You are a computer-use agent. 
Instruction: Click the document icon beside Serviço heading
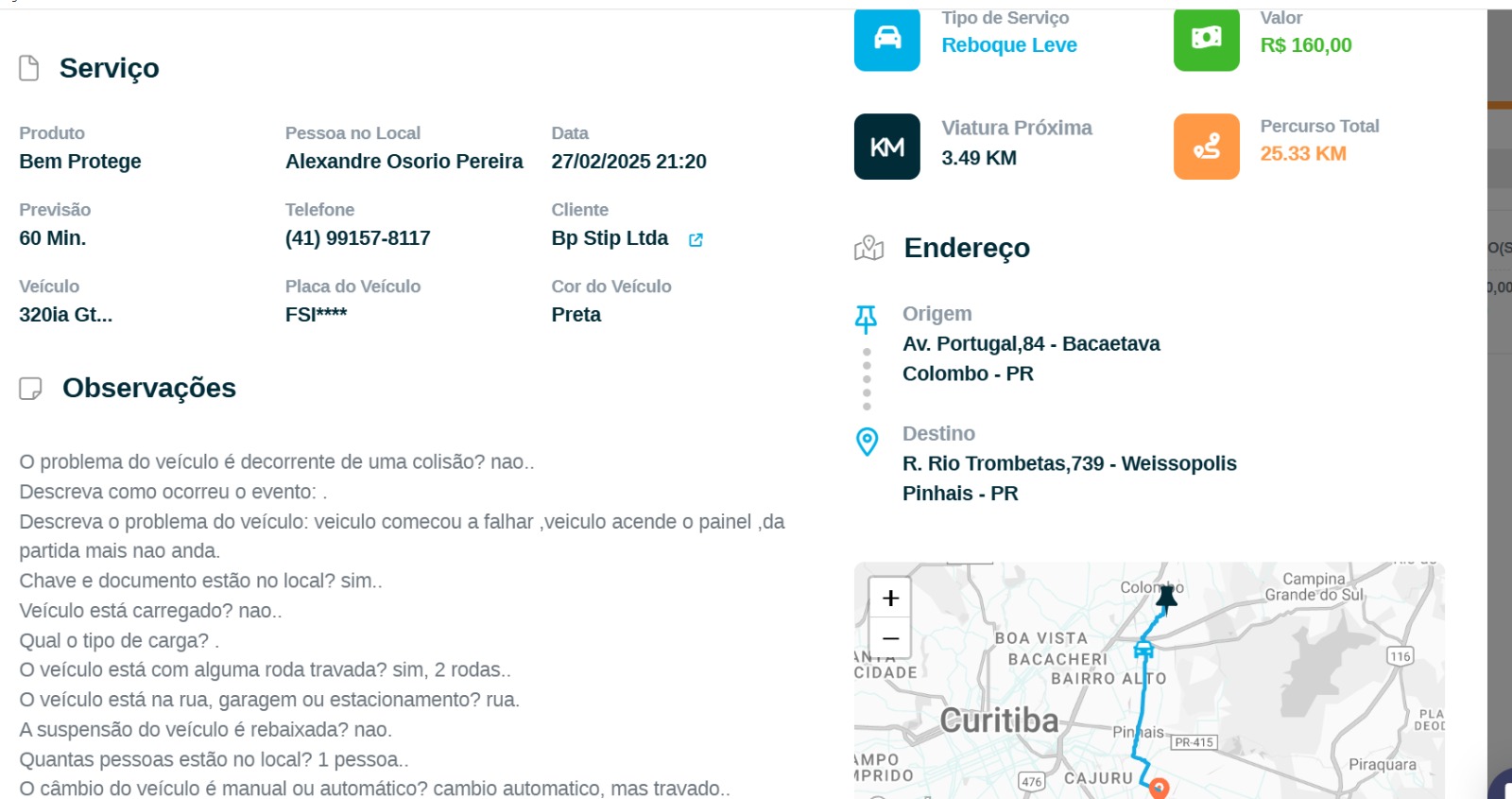click(29, 68)
